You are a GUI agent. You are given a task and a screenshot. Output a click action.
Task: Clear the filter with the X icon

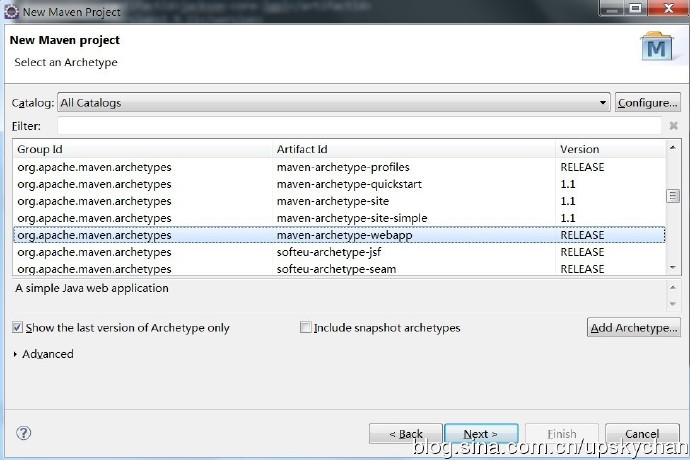[x=673, y=126]
